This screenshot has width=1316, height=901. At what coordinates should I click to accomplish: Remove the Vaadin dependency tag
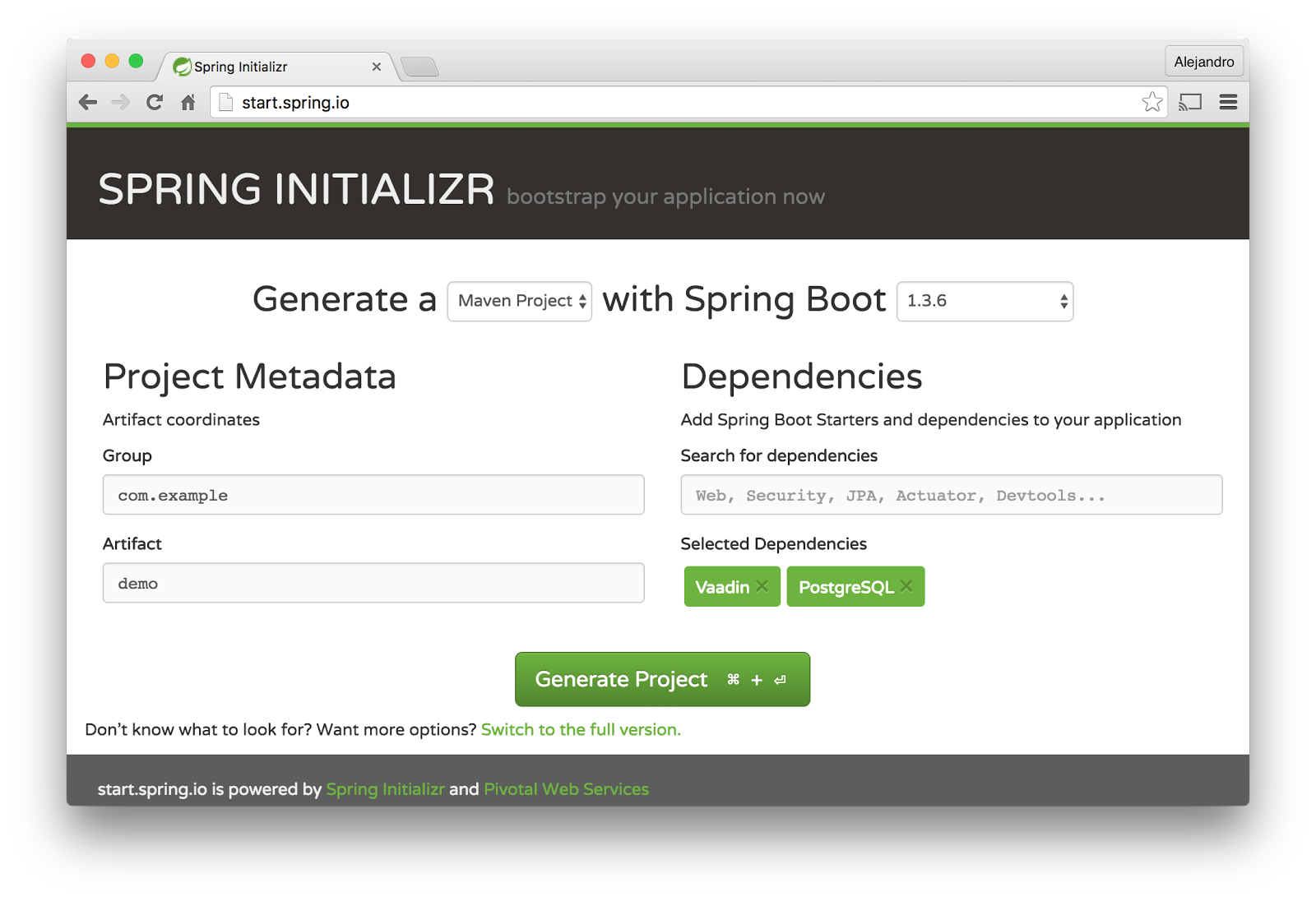[x=762, y=586]
